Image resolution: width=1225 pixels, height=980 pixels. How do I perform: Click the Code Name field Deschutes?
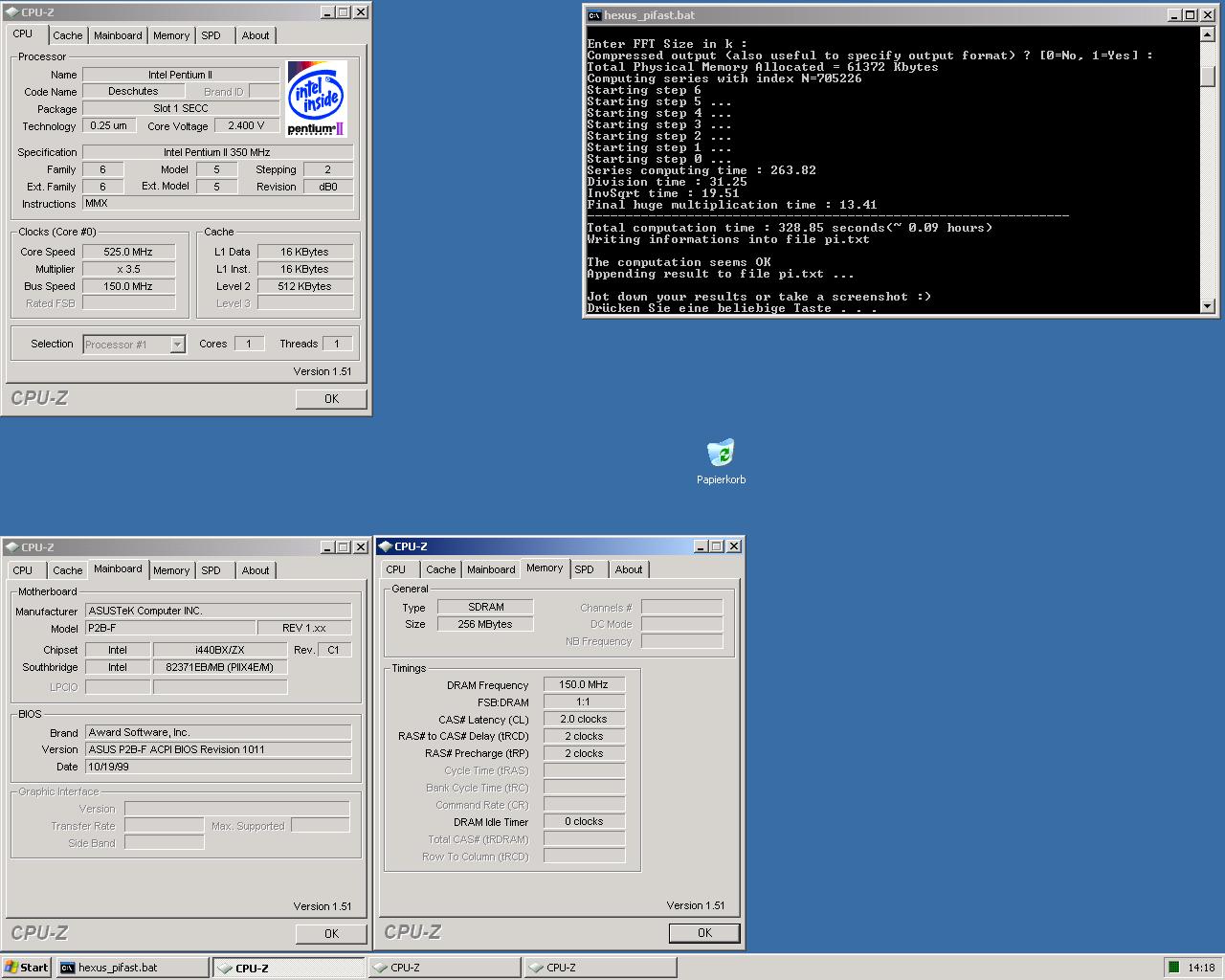[133, 92]
